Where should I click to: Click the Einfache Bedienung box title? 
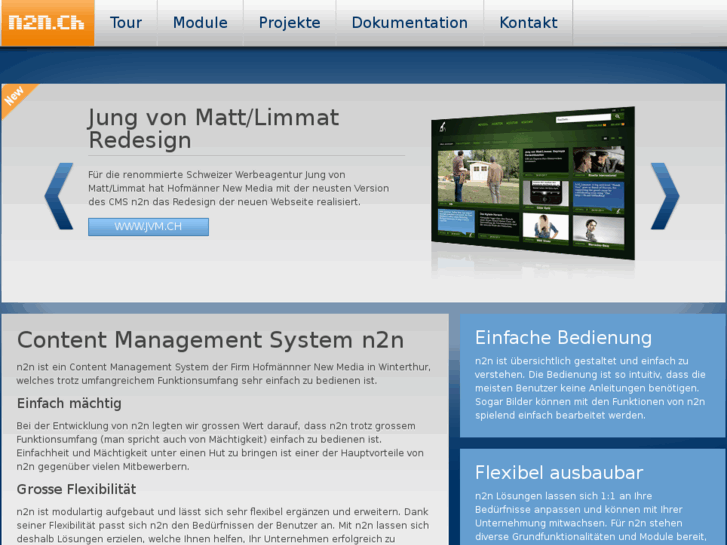point(563,338)
